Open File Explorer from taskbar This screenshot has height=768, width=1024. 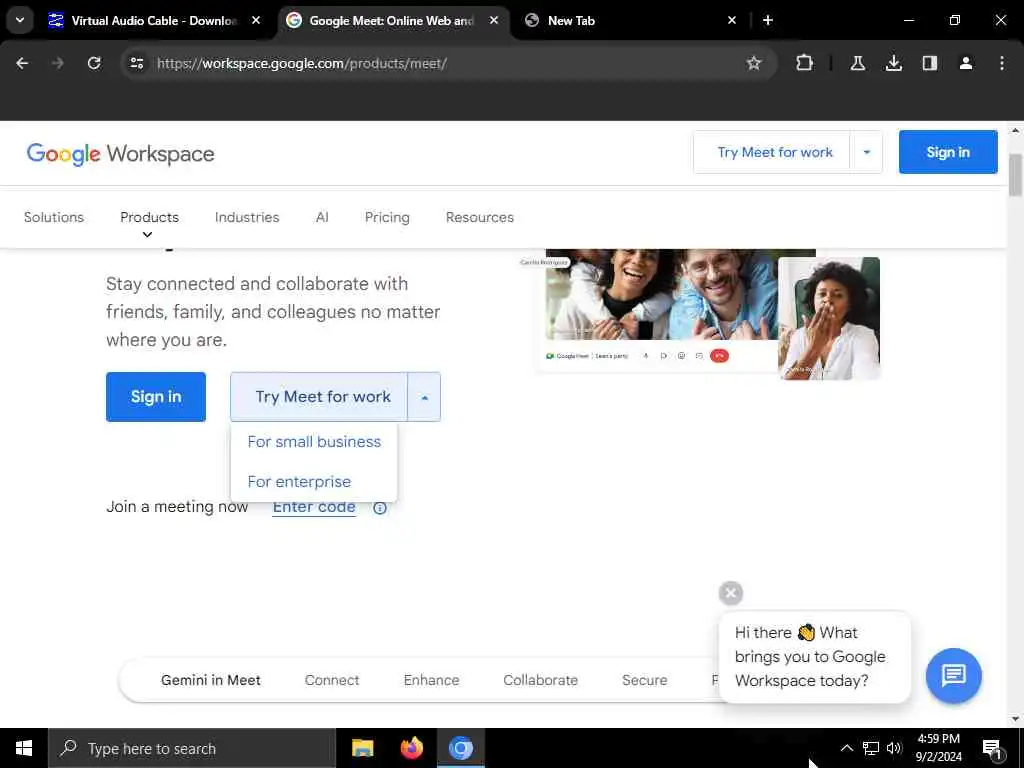point(362,748)
